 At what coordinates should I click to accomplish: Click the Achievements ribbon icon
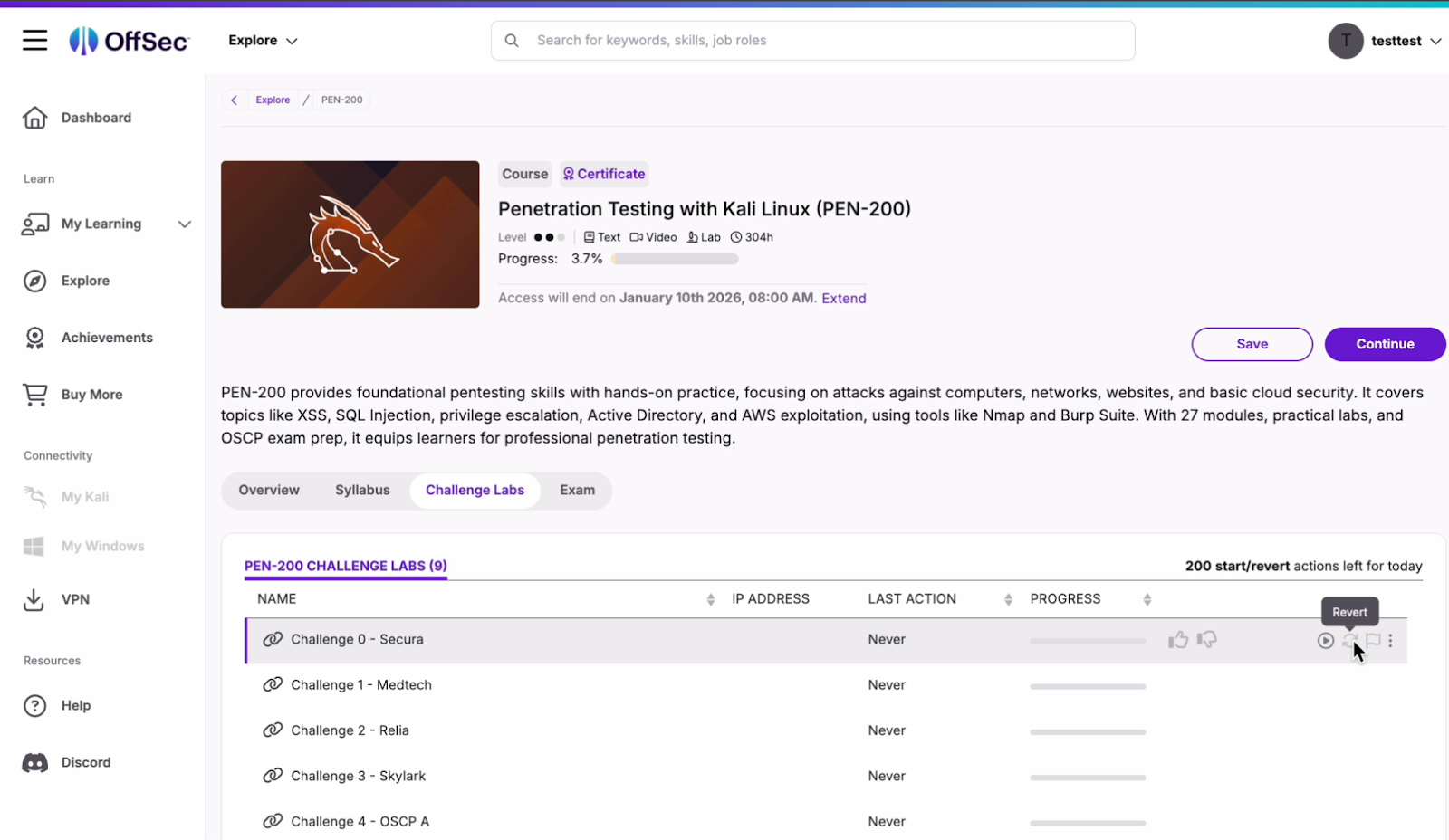coord(35,338)
